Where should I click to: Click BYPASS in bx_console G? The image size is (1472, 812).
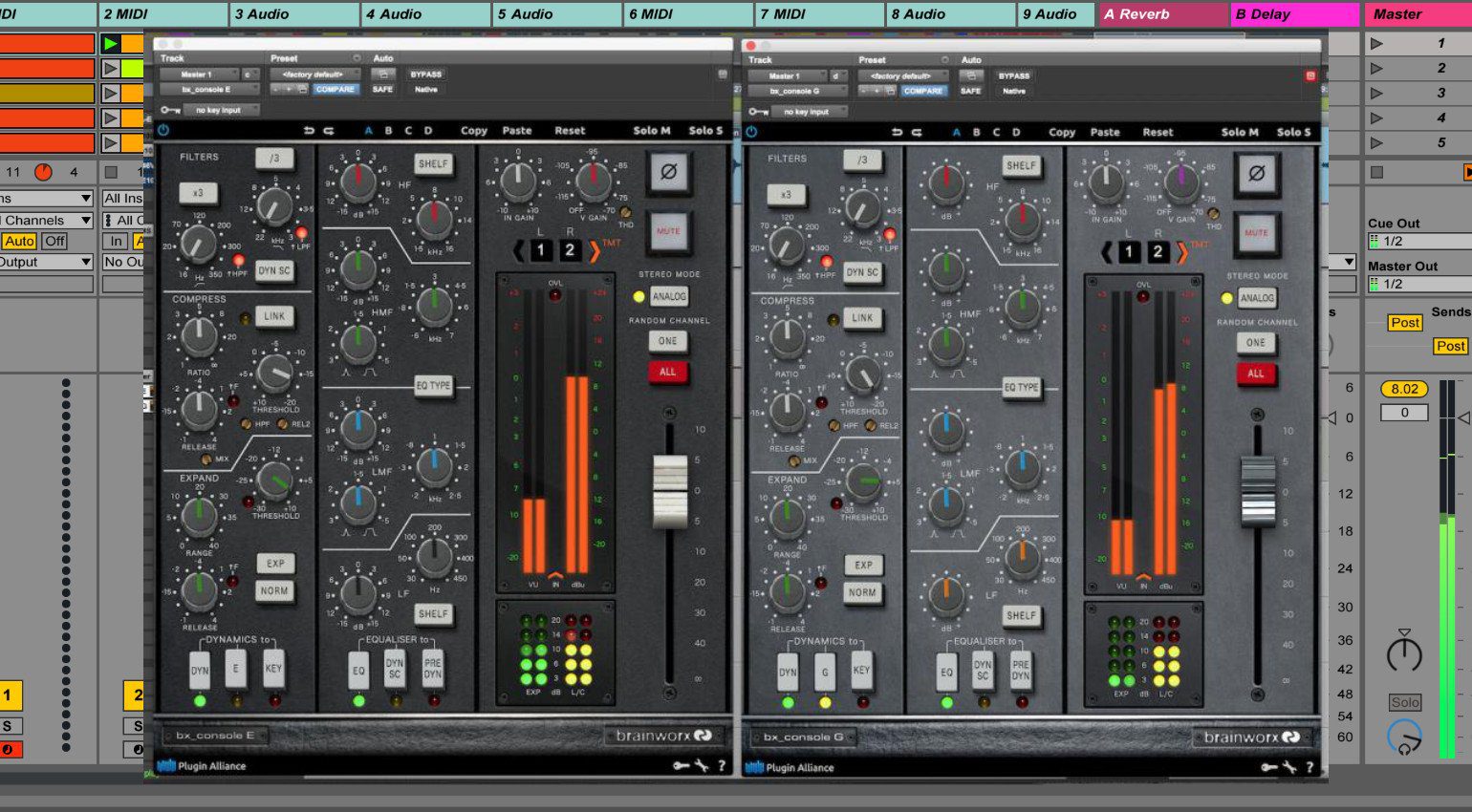pos(1014,75)
